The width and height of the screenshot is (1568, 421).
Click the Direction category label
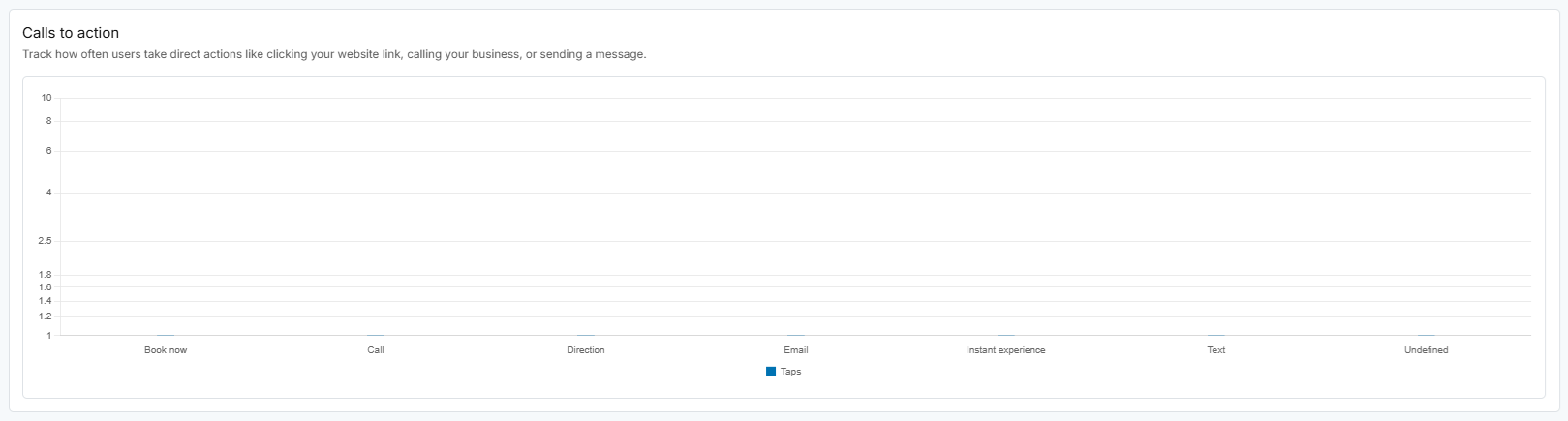point(586,350)
